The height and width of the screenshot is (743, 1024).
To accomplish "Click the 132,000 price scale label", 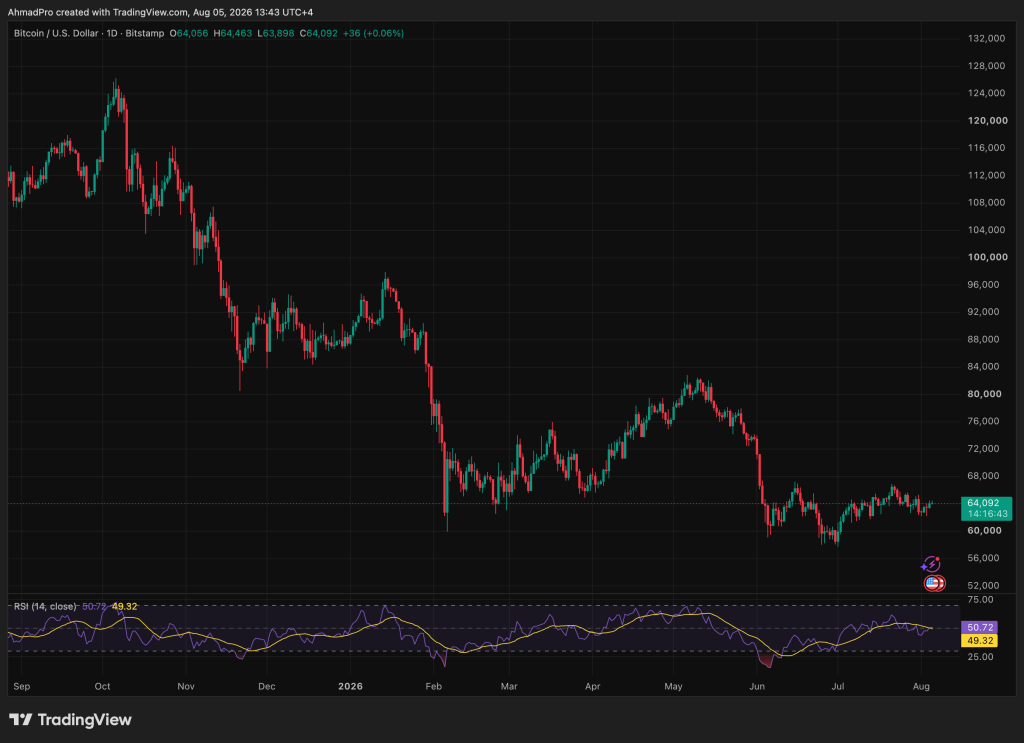I will [986, 39].
